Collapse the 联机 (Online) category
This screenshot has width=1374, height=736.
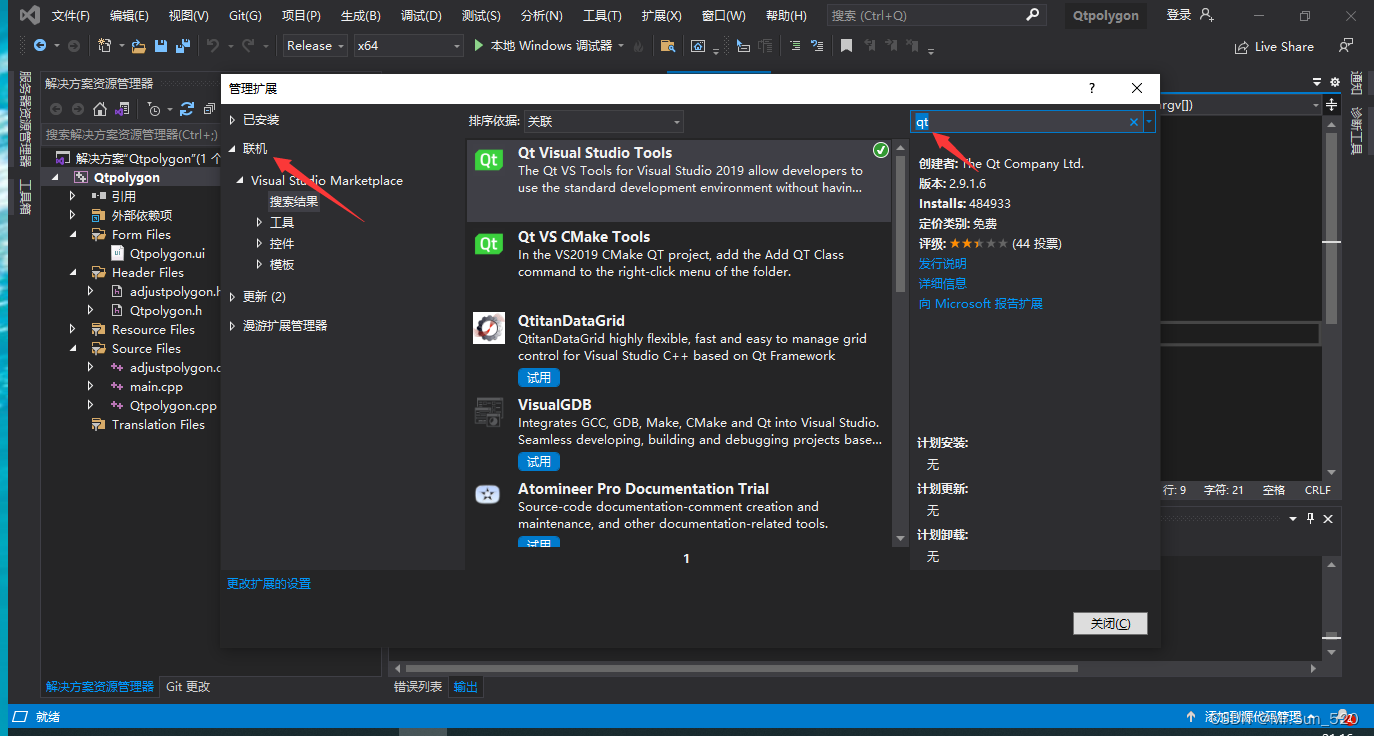233,149
